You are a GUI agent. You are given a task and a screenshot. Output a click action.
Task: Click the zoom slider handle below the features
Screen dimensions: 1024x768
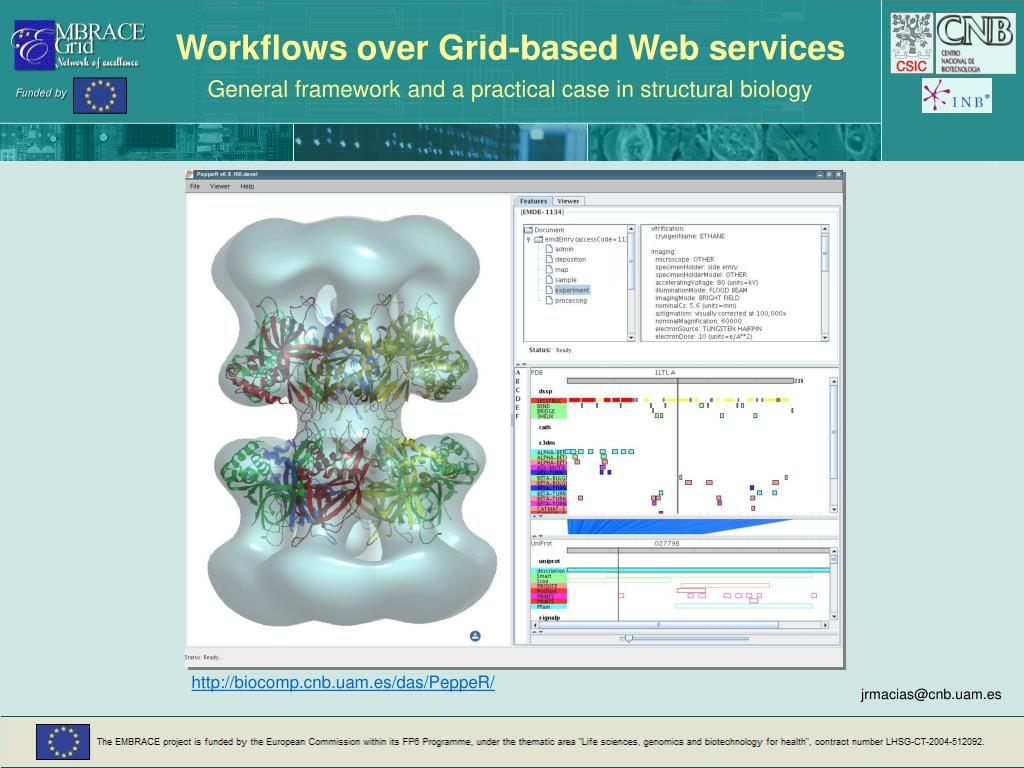click(628, 639)
